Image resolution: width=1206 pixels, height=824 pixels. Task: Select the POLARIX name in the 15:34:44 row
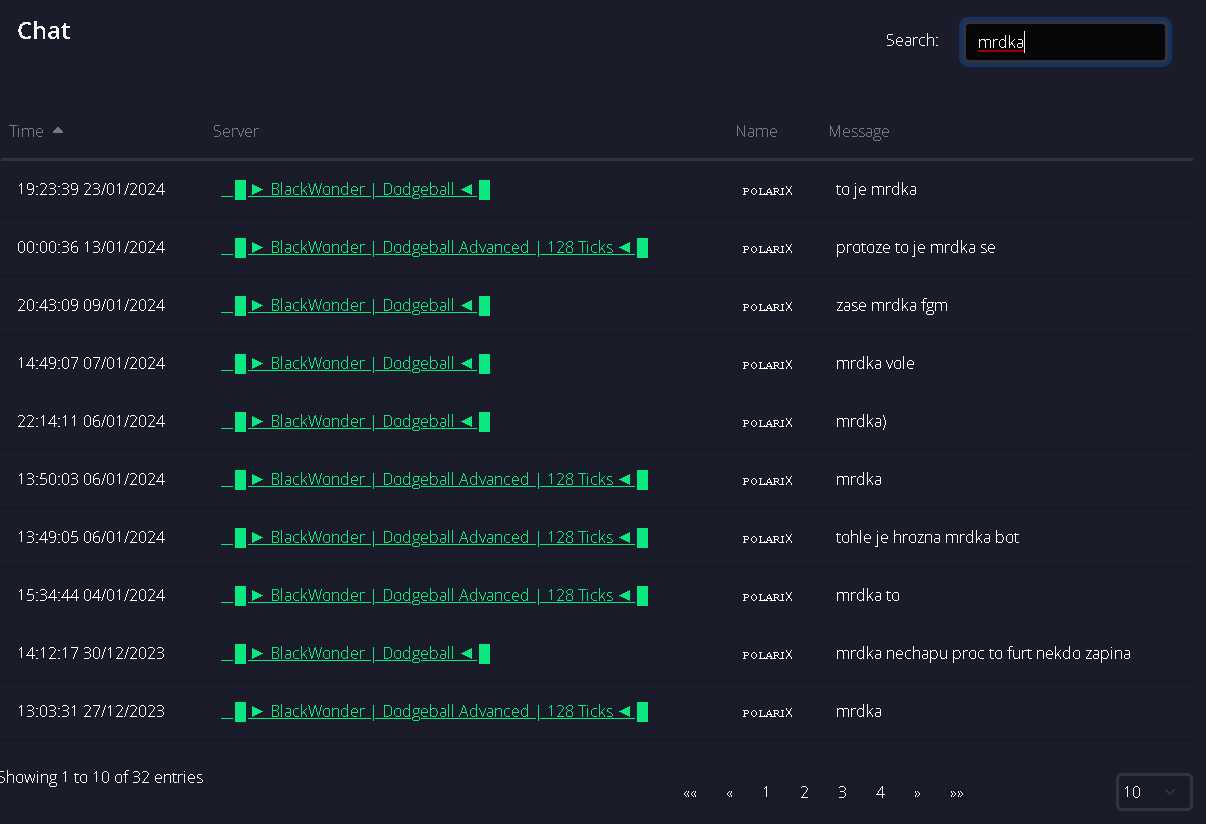[768, 597]
